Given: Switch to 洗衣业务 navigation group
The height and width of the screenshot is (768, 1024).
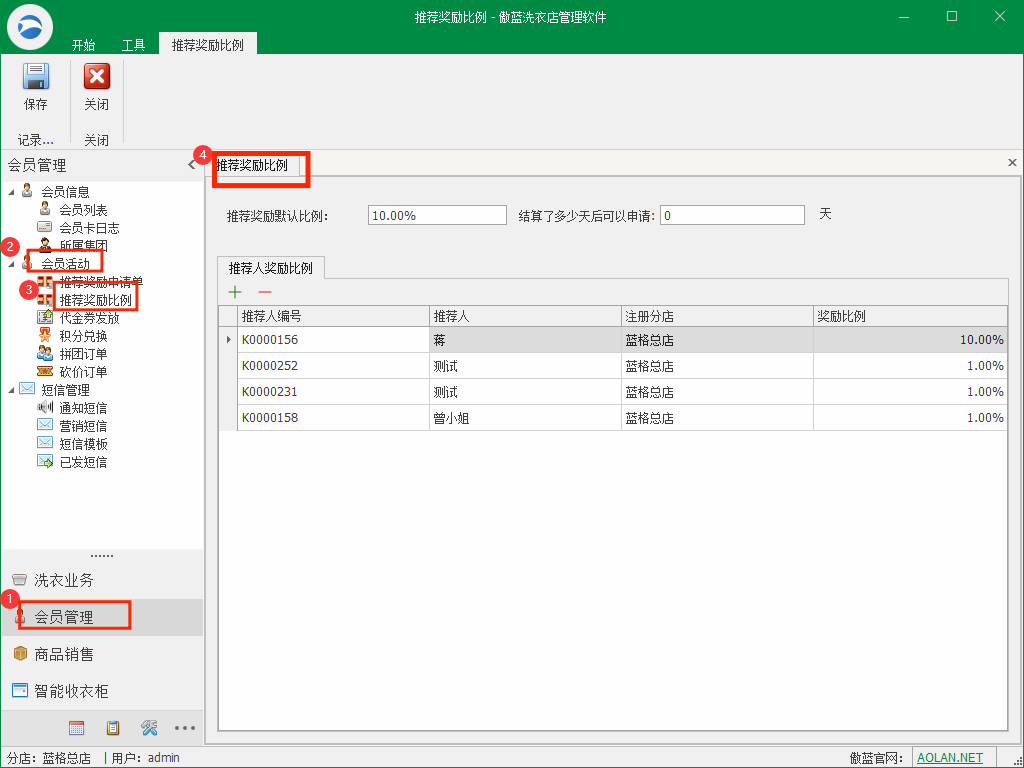Looking at the screenshot, I should click(102, 580).
